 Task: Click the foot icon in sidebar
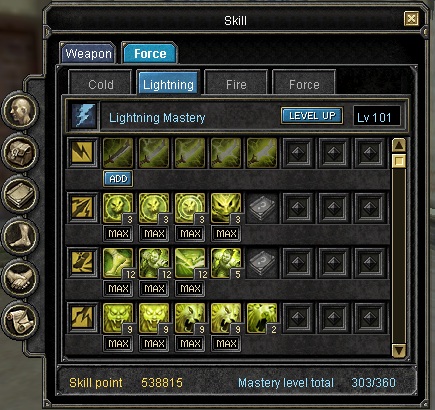[20, 236]
